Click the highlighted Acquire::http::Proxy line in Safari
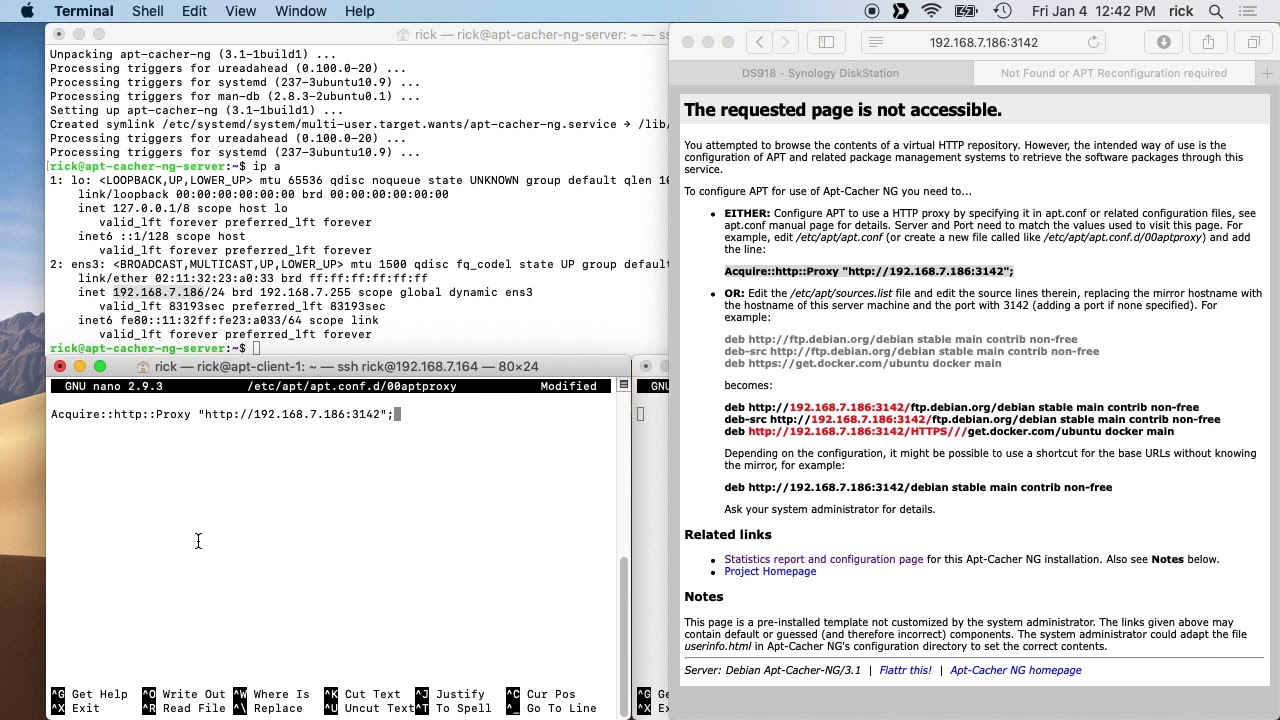 pos(868,271)
